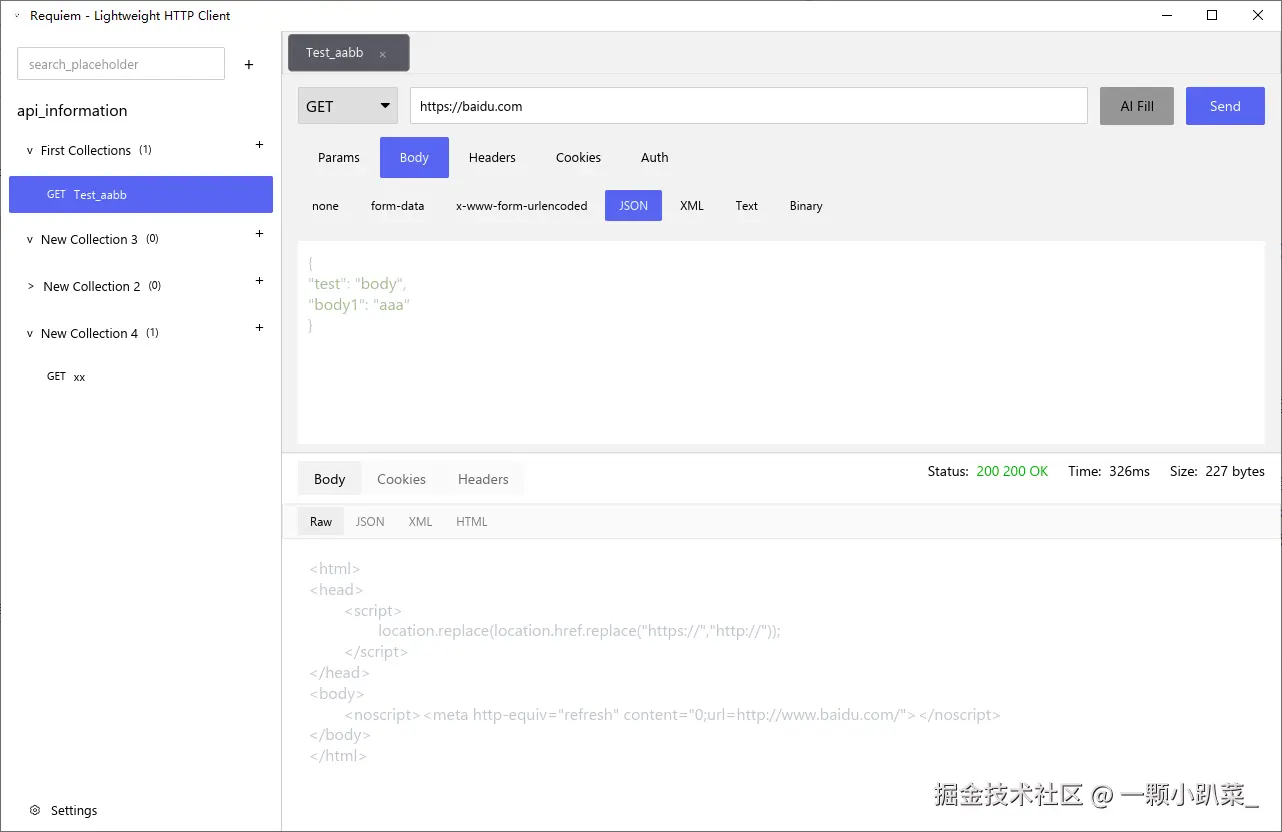Open the request Body tab
The height and width of the screenshot is (832, 1282).
click(414, 157)
